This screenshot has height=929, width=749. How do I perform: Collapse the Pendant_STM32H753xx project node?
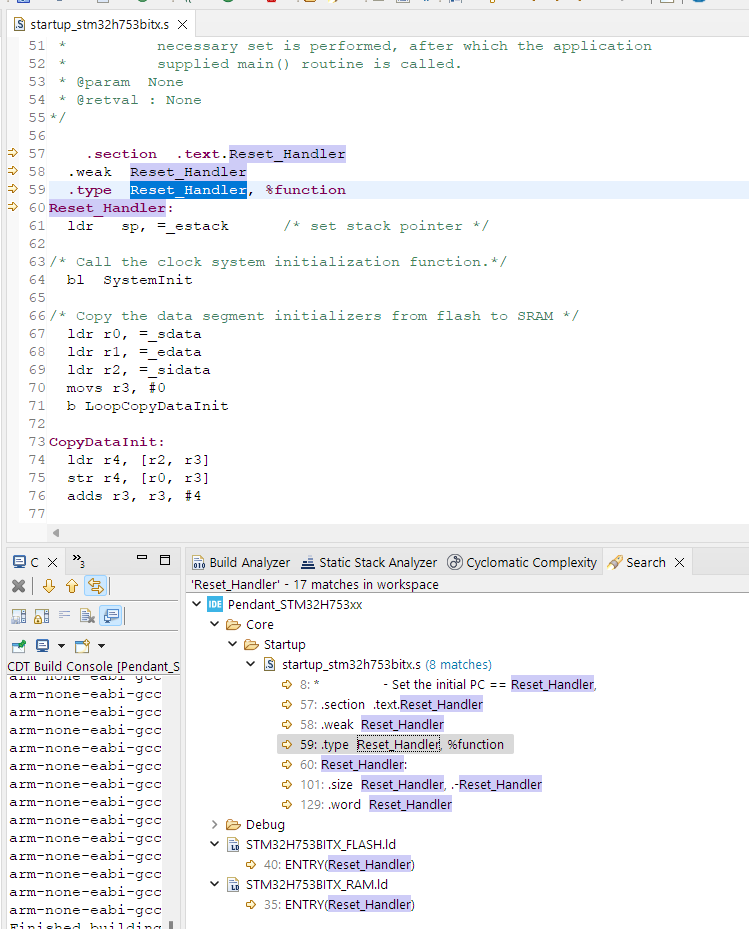pos(196,604)
